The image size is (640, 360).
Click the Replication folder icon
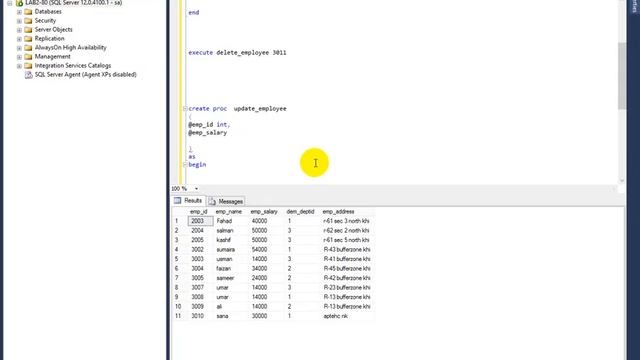tap(28, 39)
